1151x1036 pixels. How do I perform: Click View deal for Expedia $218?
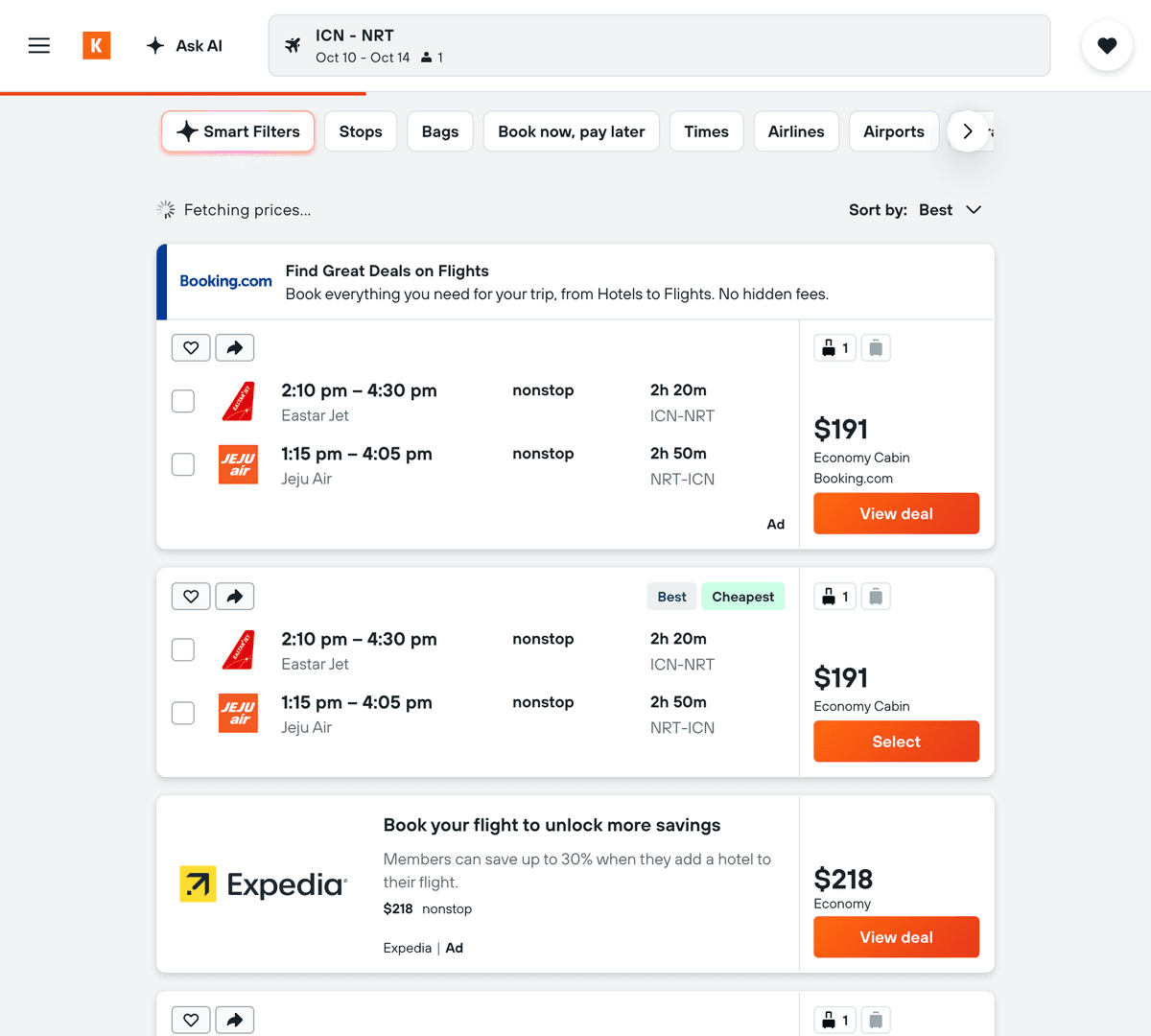pyautogui.click(x=897, y=937)
